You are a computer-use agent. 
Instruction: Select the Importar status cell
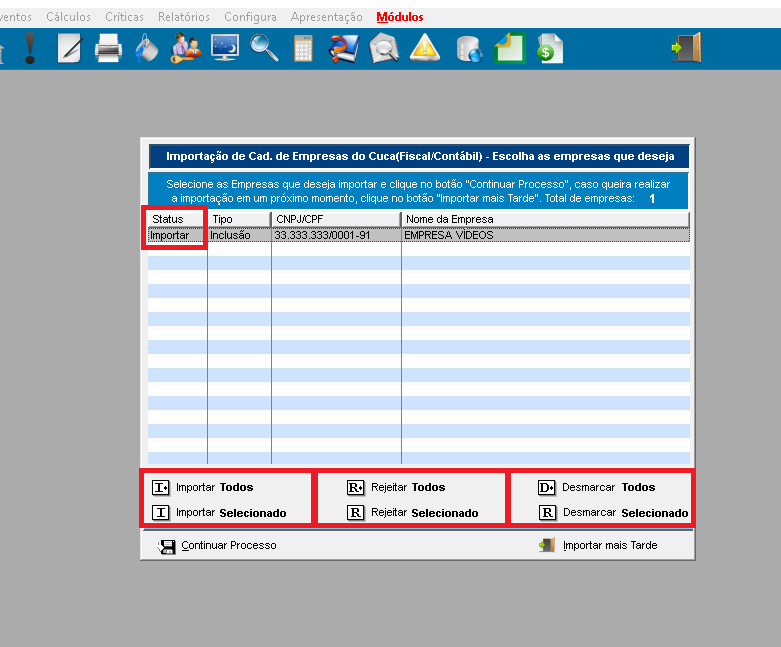[x=177, y=235]
